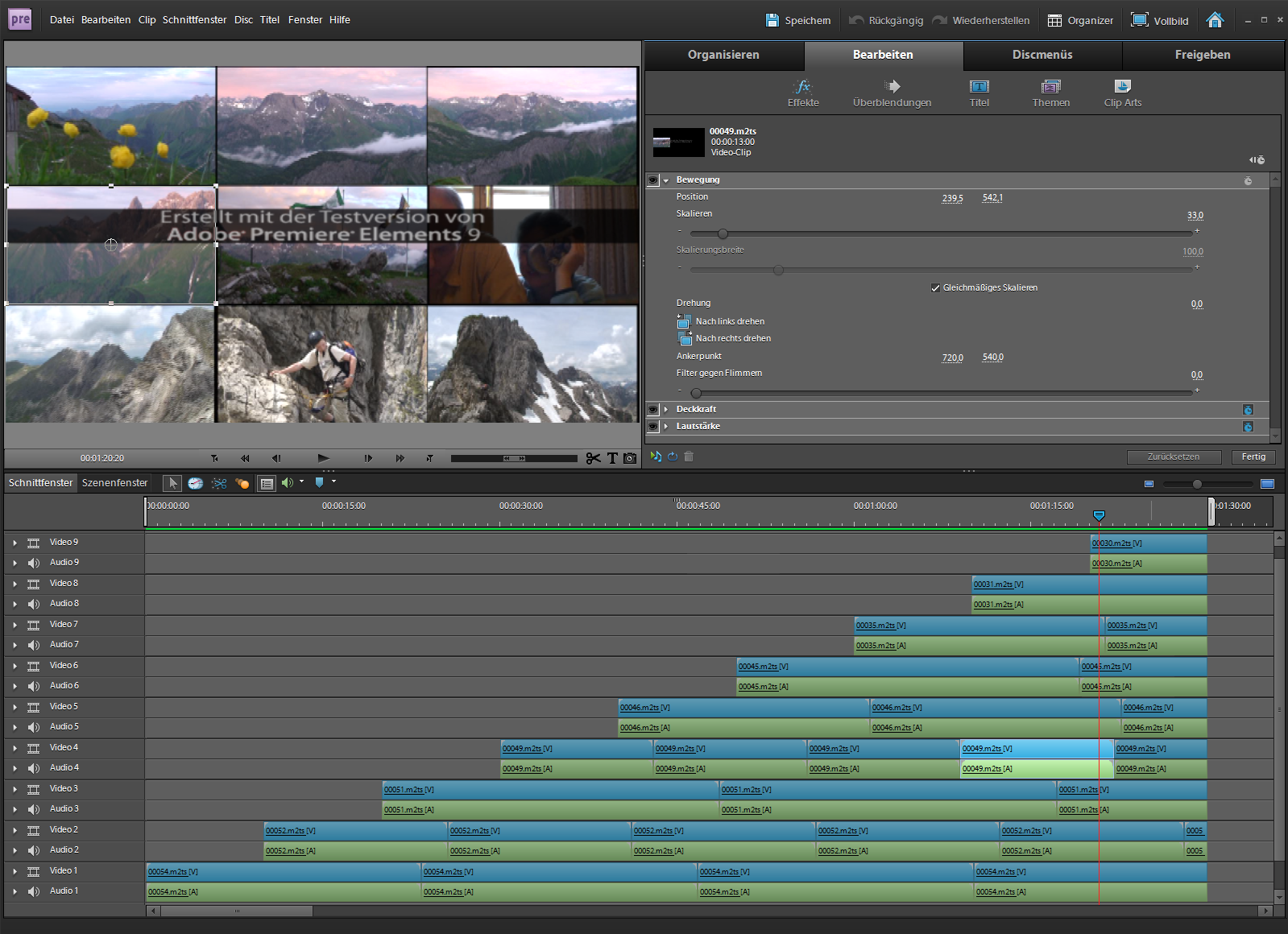Expand the Lautstärke effect section
Image resolution: width=1288 pixels, height=934 pixels.
pos(666,426)
